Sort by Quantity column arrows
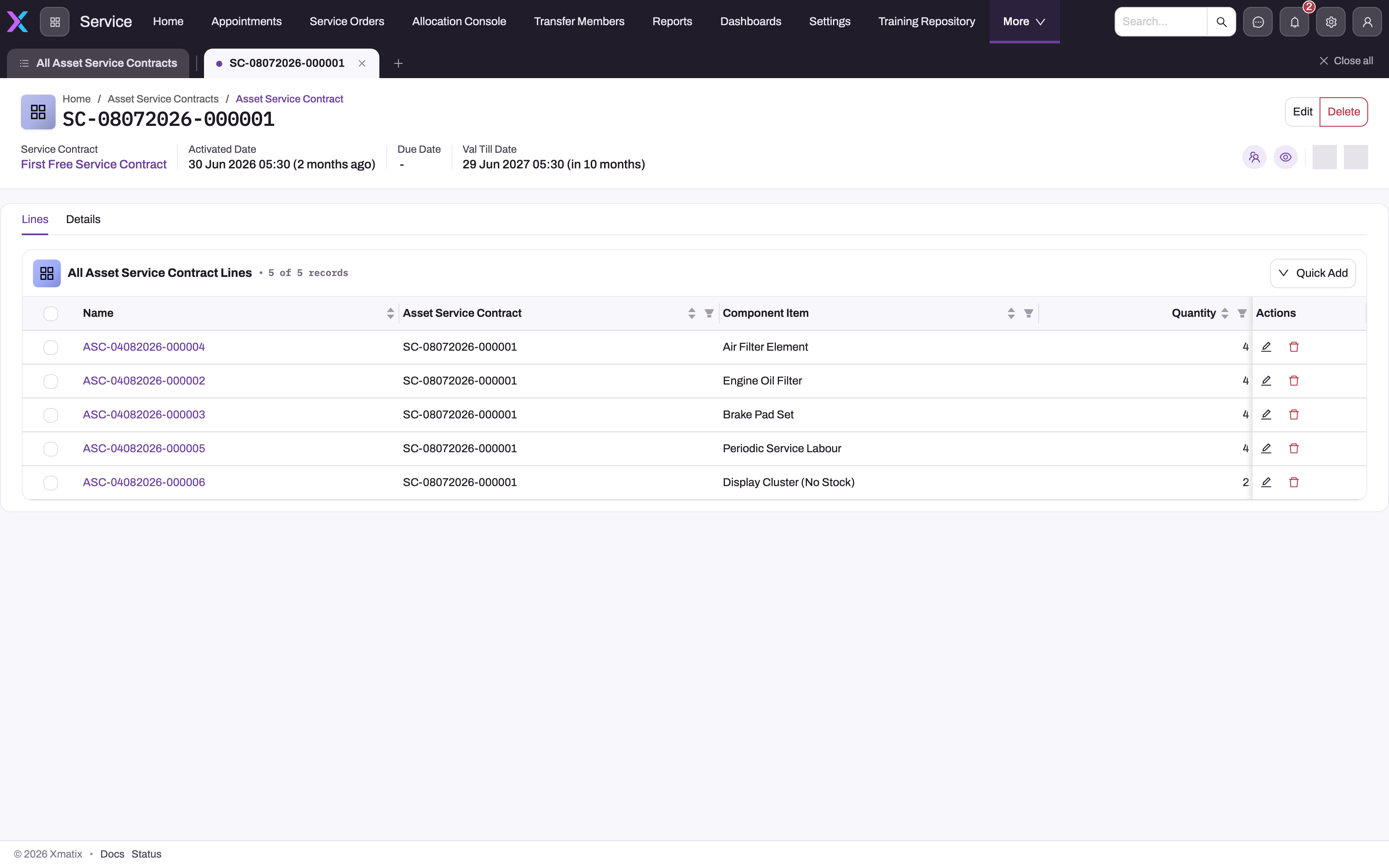The image size is (1389, 868). [1225, 313]
